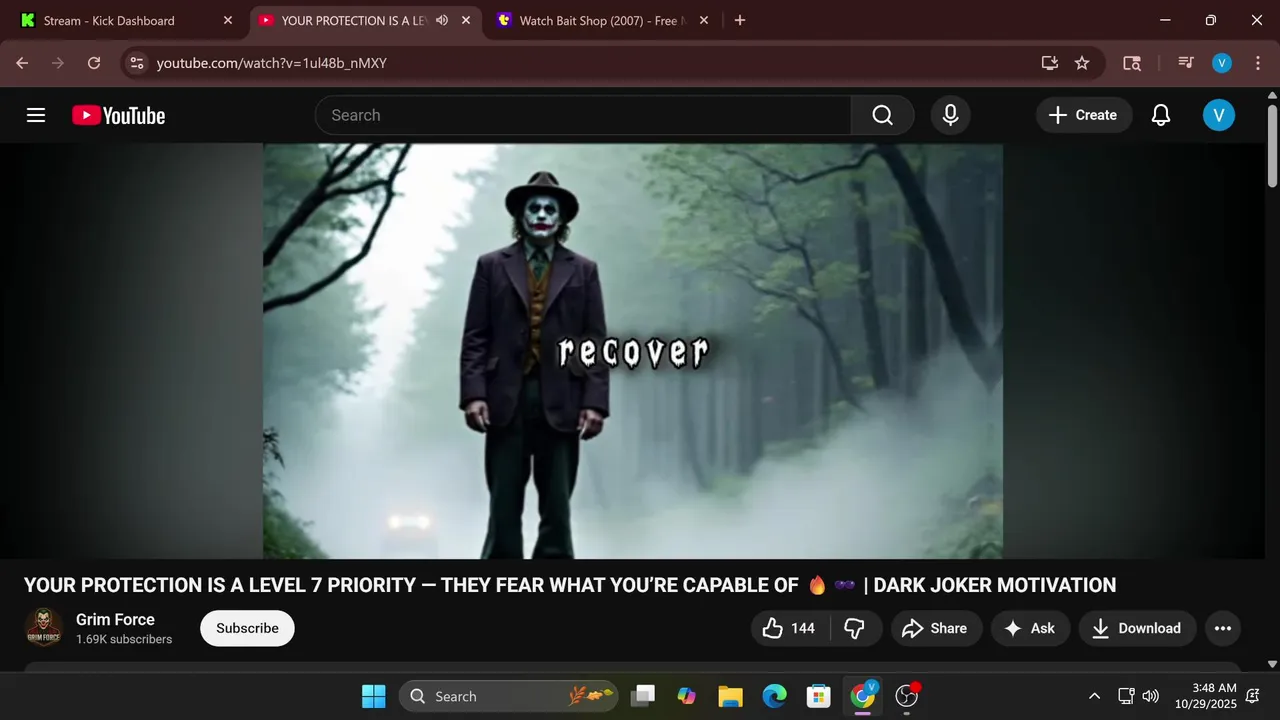Show hidden system tray icons
1280x720 pixels.
point(1094,696)
